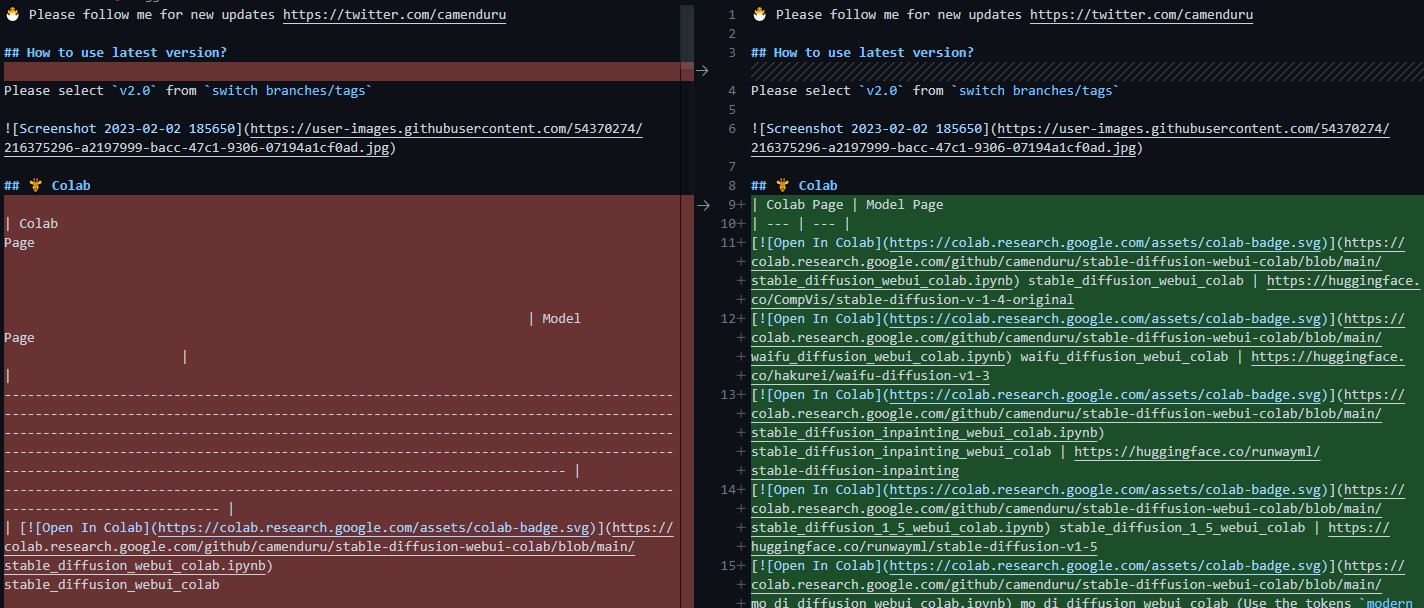Open the Colab badge link on line 14
Screen dimensions: 1424x608
tap(1070, 489)
